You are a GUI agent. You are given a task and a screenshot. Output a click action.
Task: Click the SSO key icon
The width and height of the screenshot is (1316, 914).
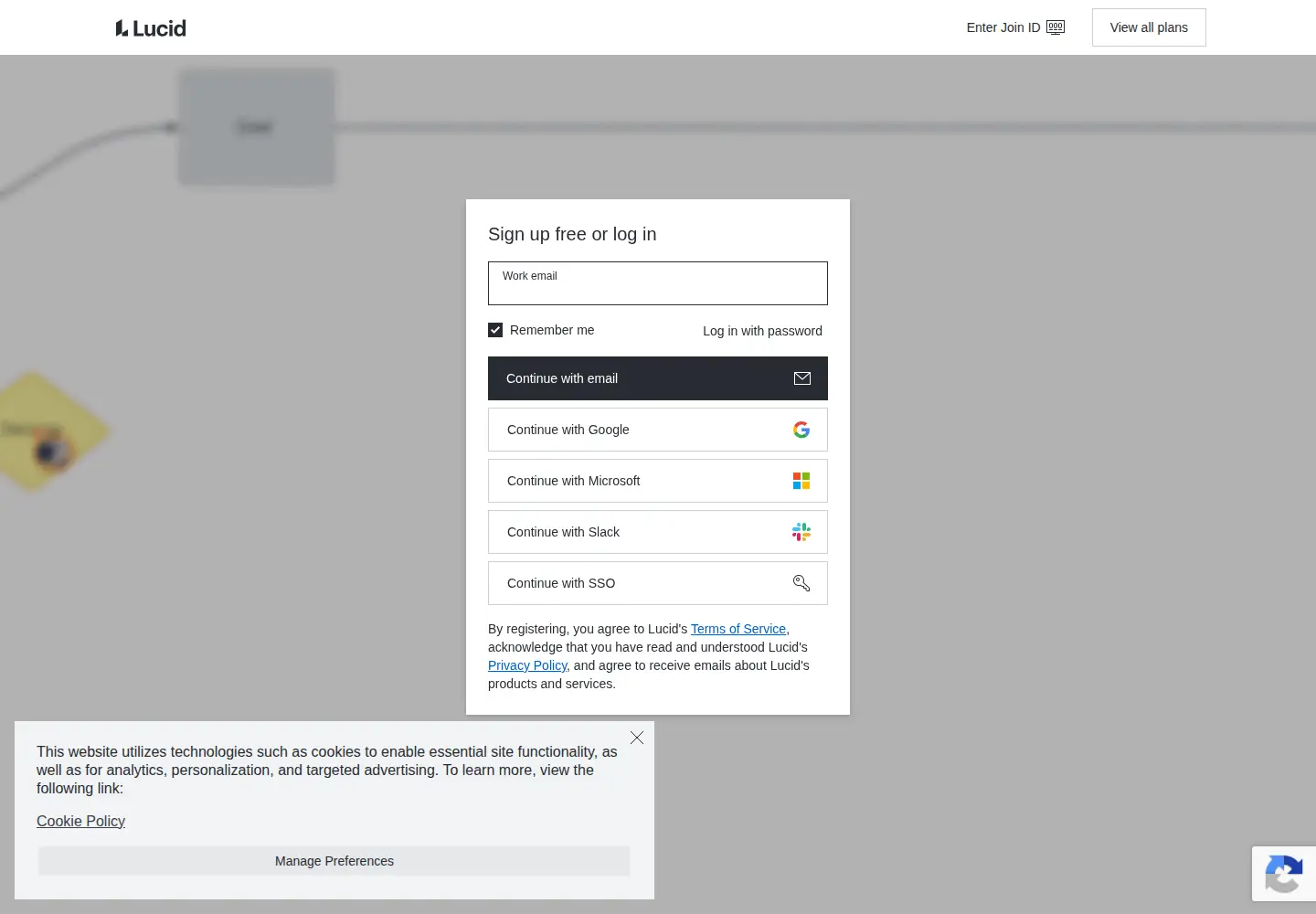tap(801, 583)
